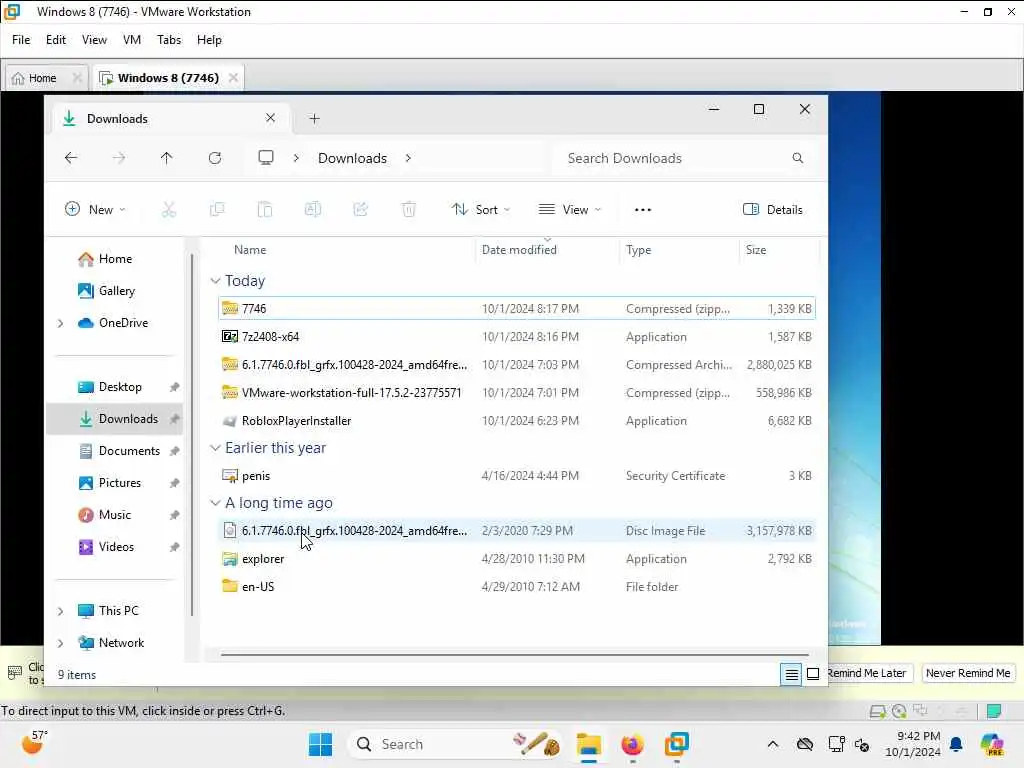The width and height of the screenshot is (1024, 768).
Task: Open Pictures quick access folder
Action: click(114, 483)
